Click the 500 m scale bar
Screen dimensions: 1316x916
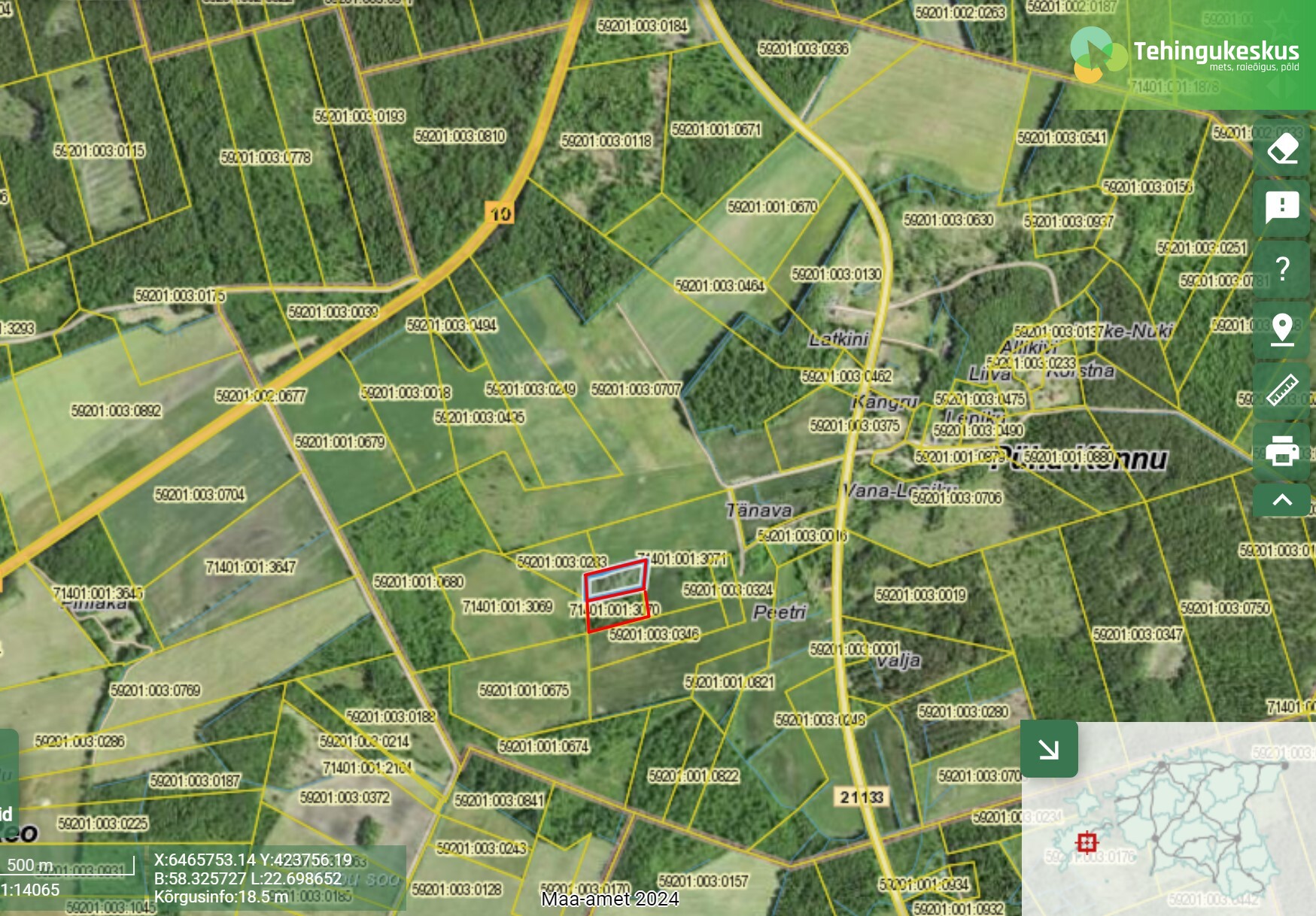68,866
